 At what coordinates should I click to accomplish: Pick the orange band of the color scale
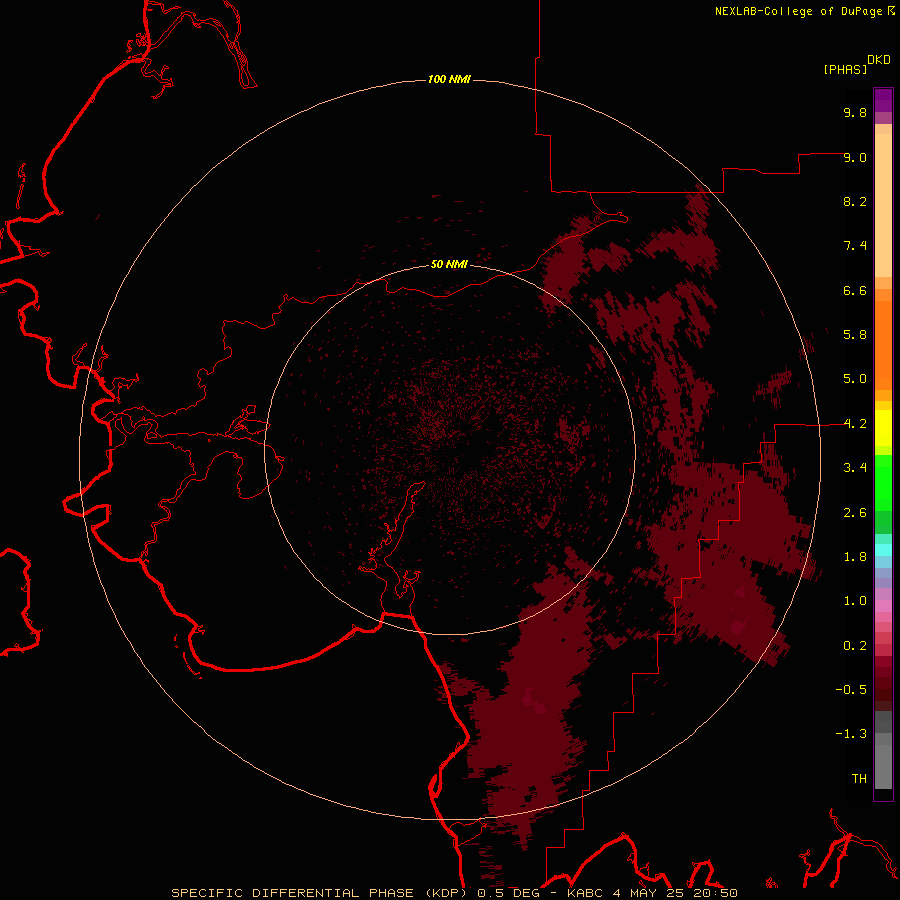pyautogui.click(x=883, y=345)
